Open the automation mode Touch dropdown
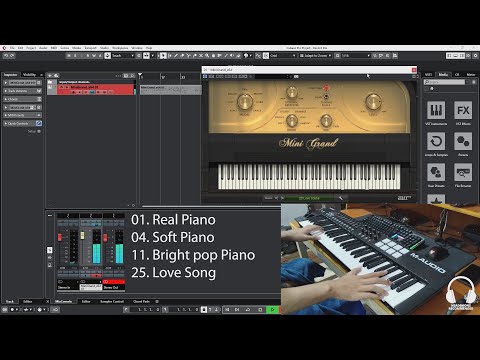 click(x=123, y=56)
